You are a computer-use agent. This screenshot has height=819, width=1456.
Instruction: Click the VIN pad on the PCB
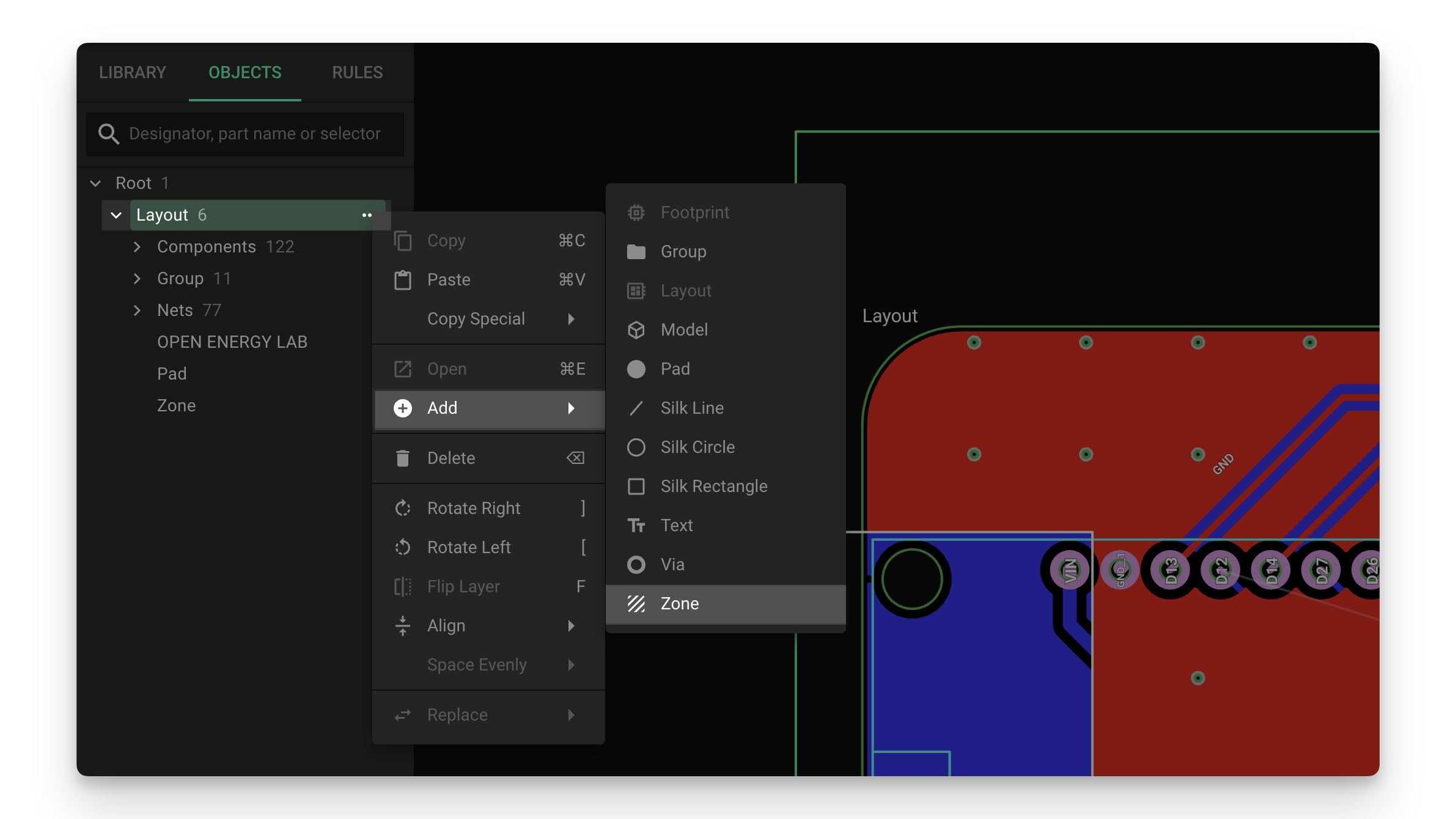tap(1070, 571)
